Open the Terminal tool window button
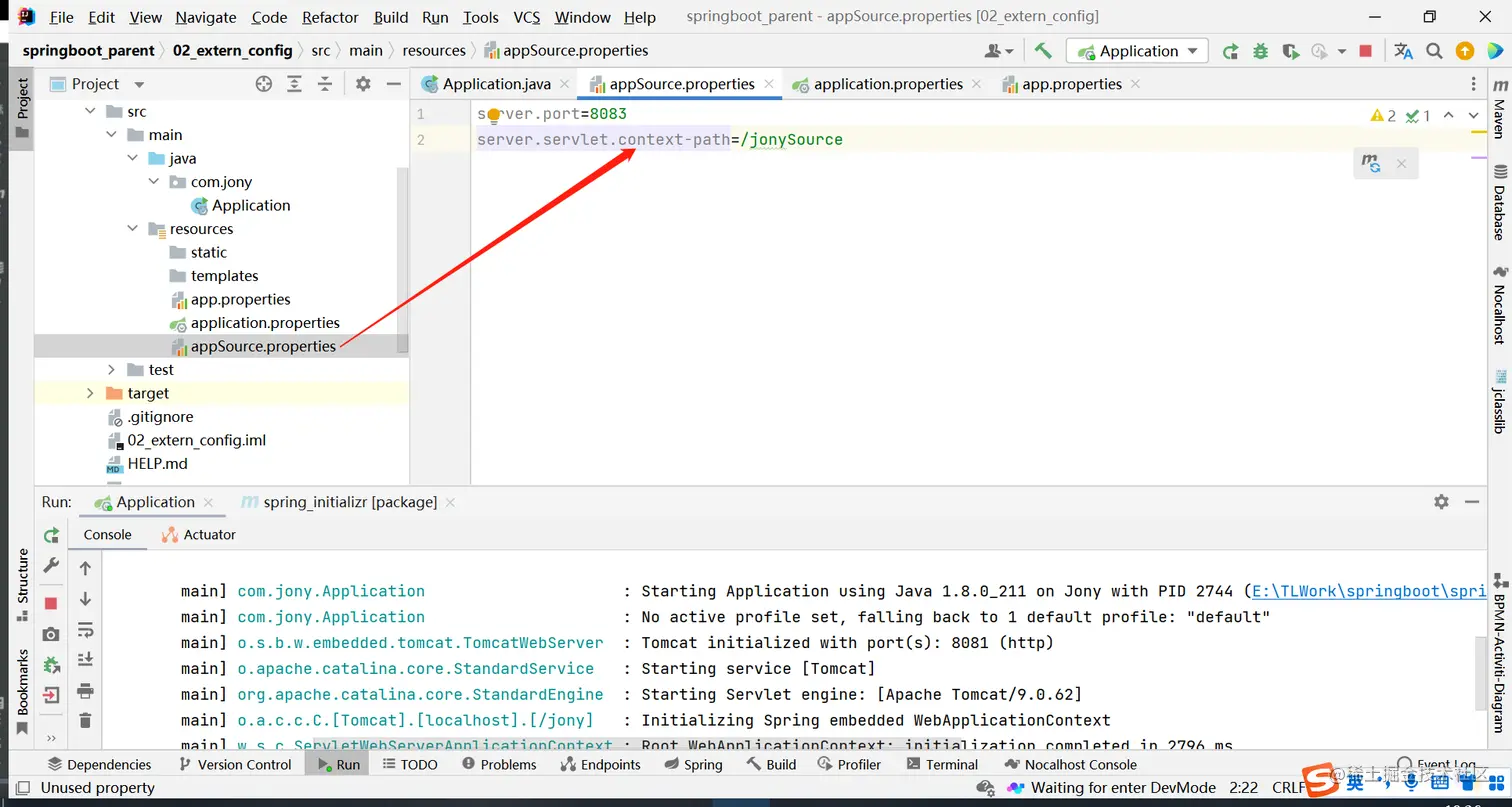The image size is (1512, 807). (x=942, y=764)
